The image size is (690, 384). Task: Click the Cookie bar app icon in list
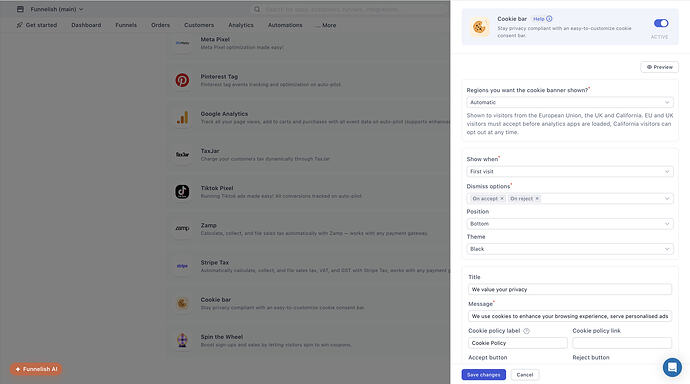tap(182, 303)
